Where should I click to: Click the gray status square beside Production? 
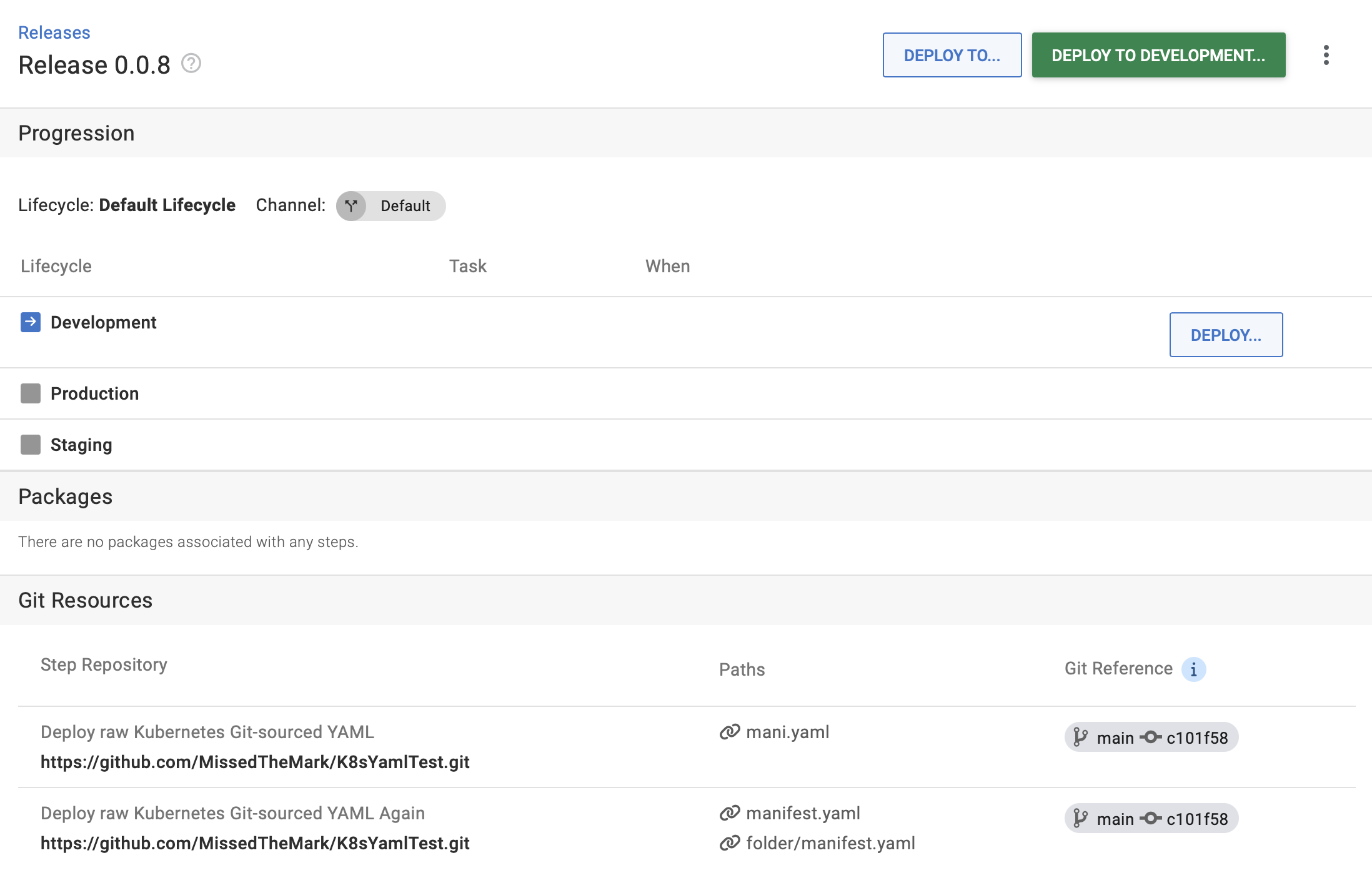click(30, 393)
